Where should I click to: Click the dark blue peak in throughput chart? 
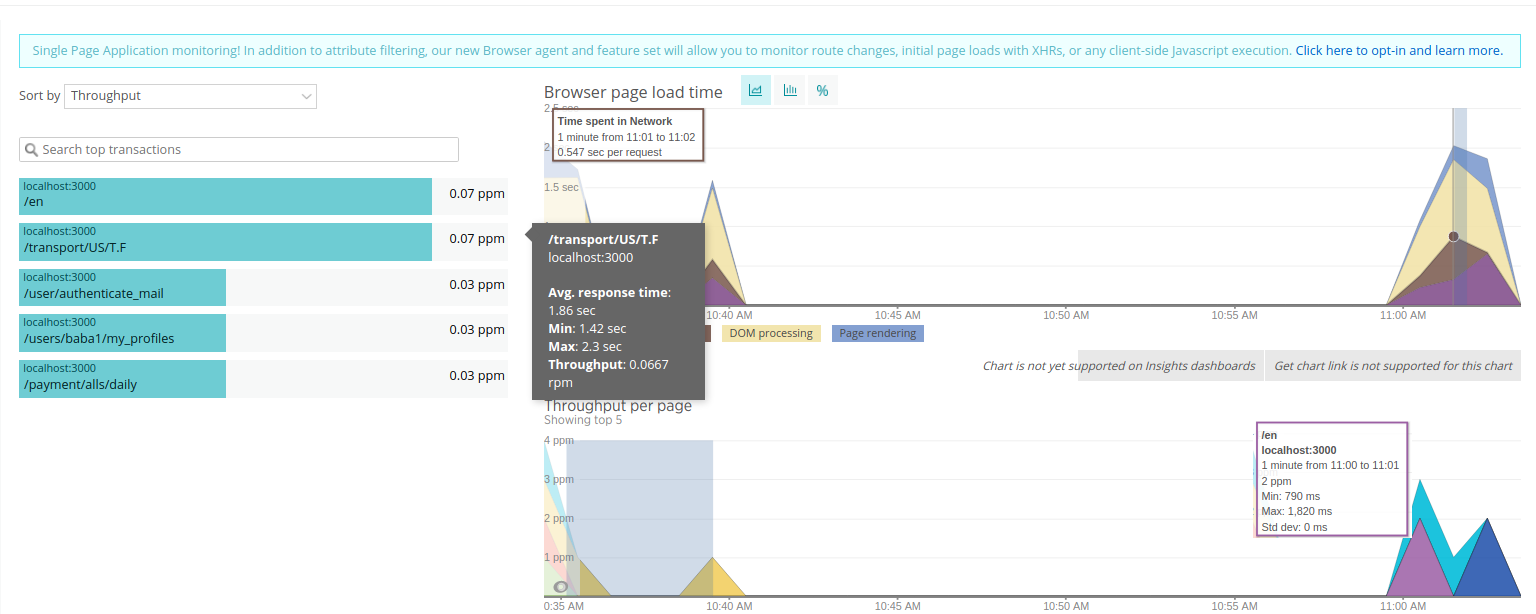(x=1488, y=560)
